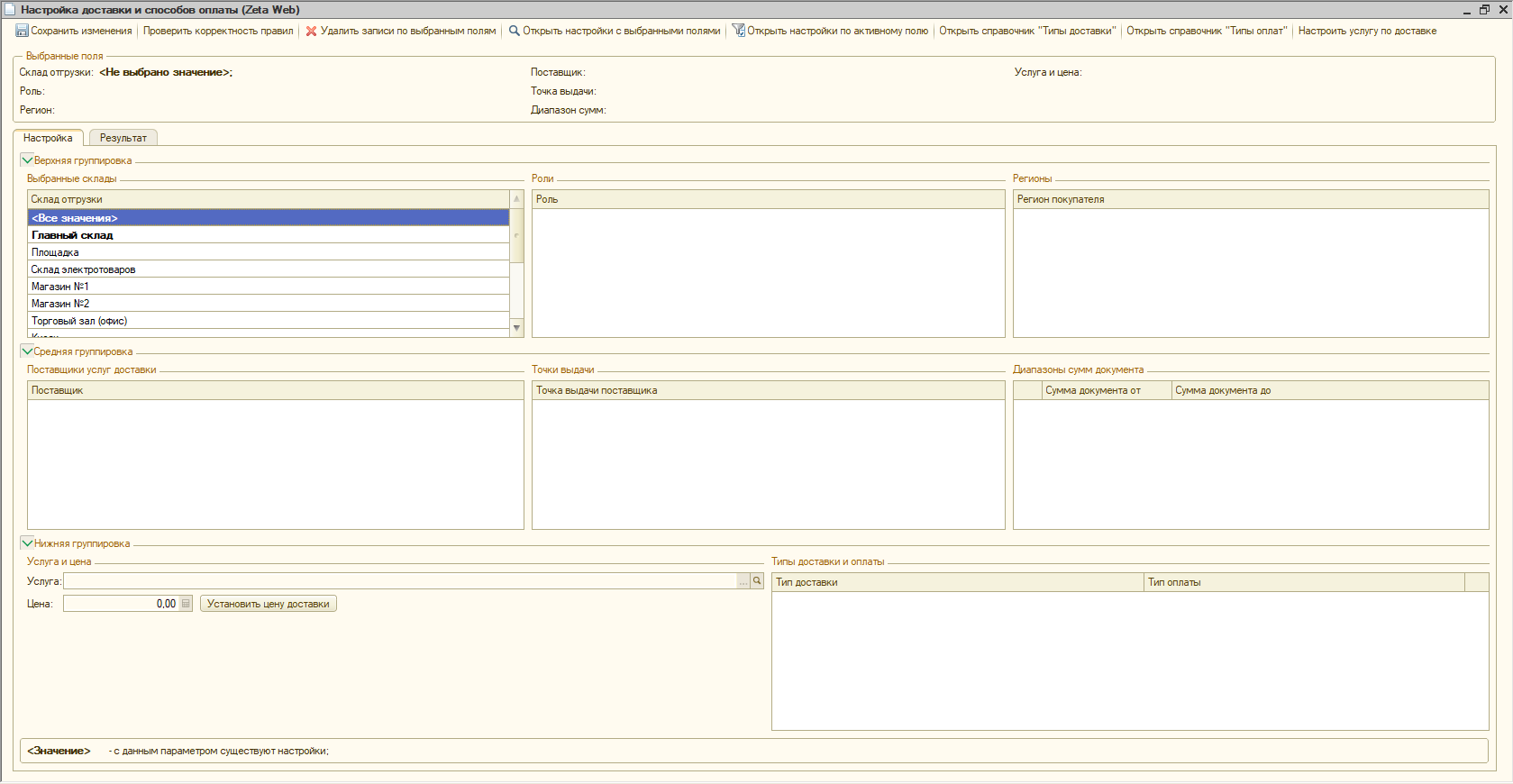Click the Тип оплаты column header
1513x784 pixels.
(x=1305, y=582)
